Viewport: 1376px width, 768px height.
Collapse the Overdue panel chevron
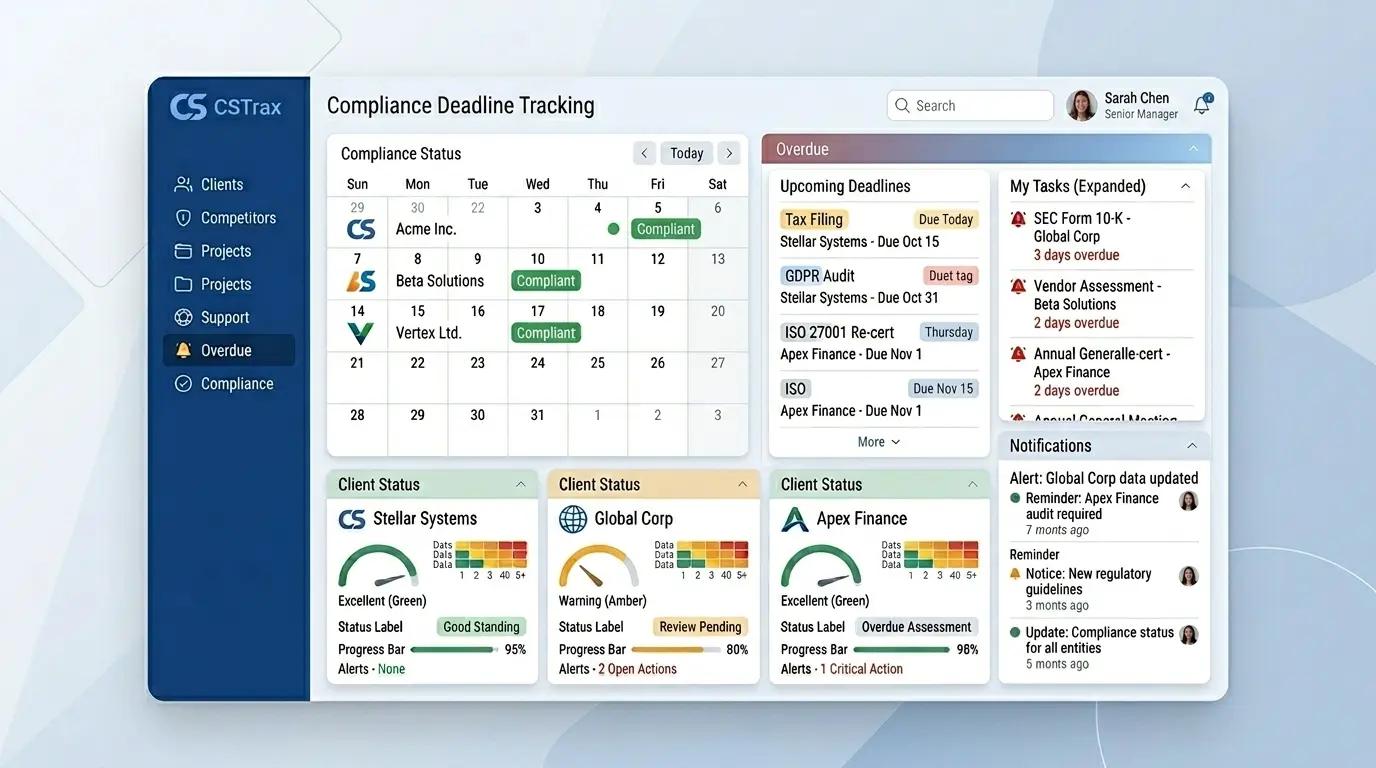(x=1193, y=148)
